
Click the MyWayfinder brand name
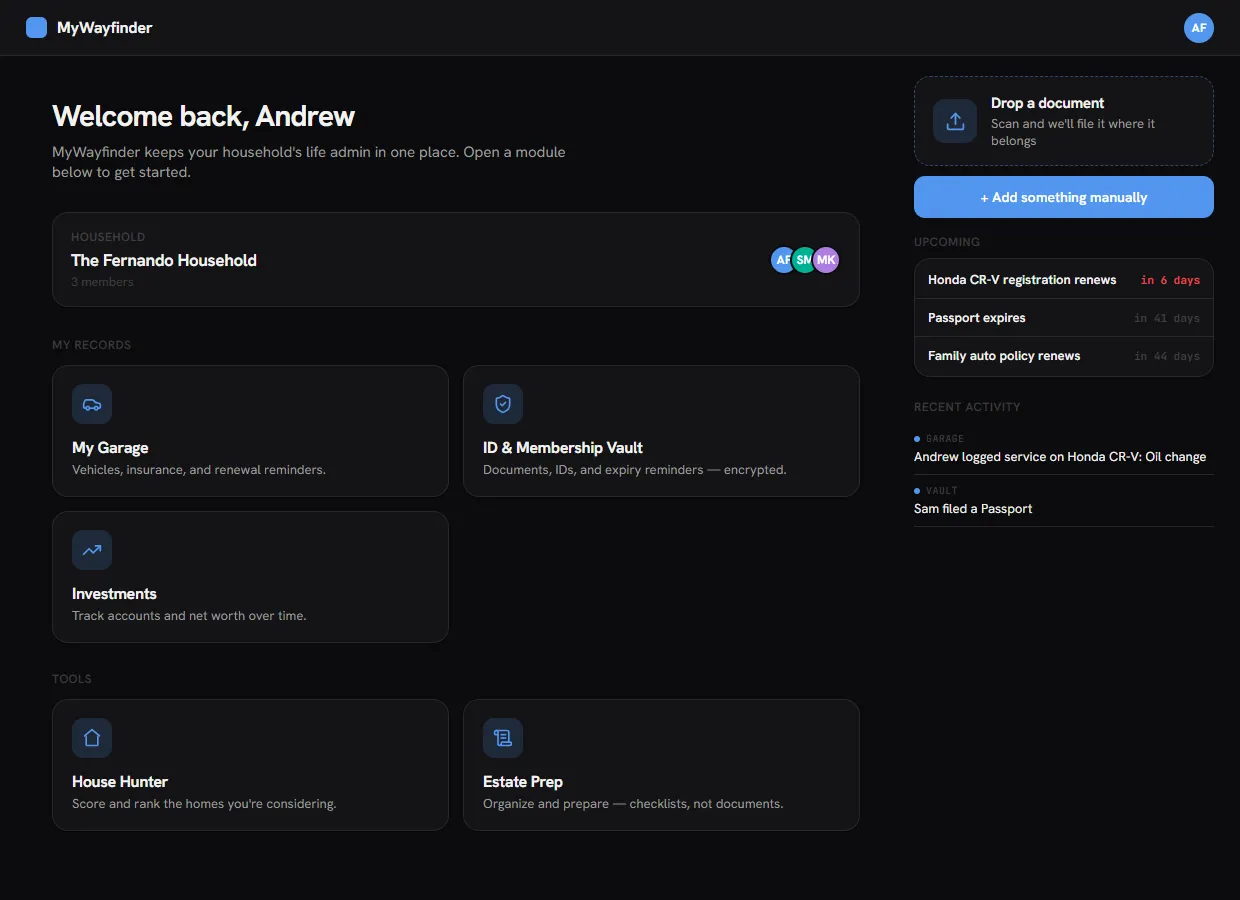tap(105, 28)
